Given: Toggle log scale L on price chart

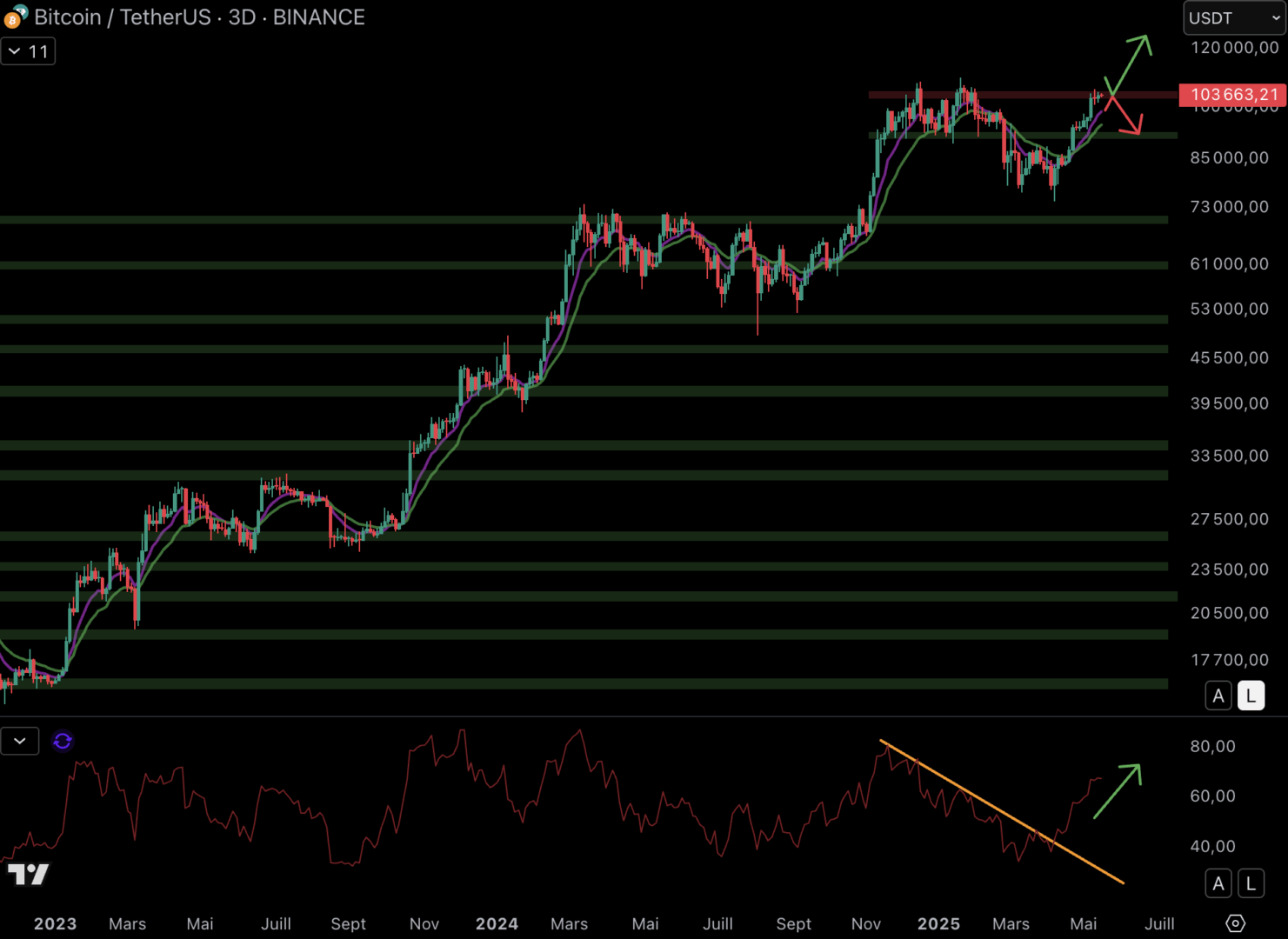Looking at the screenshot, I should point(1251,696).
